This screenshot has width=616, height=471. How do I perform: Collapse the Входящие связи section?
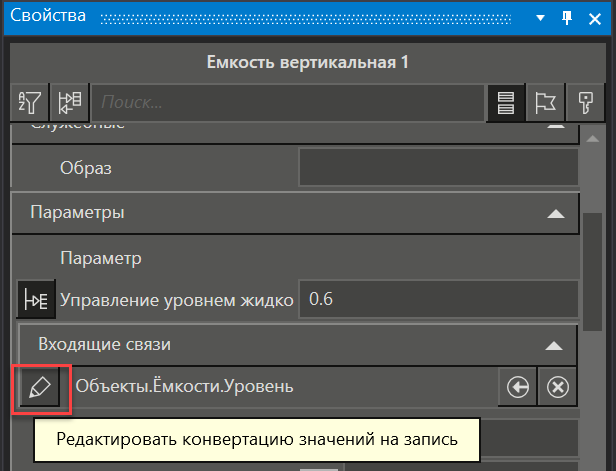tap(552, 344)
